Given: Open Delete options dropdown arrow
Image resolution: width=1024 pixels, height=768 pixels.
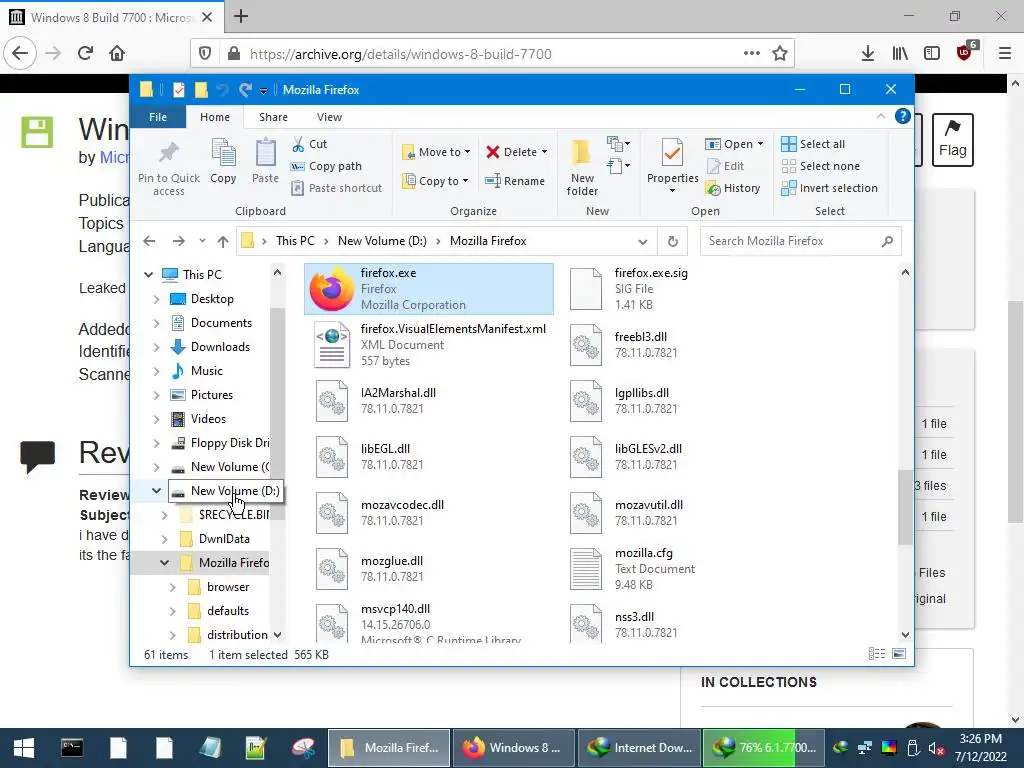Looking at the screenshot, I should [x=545, y=152].
